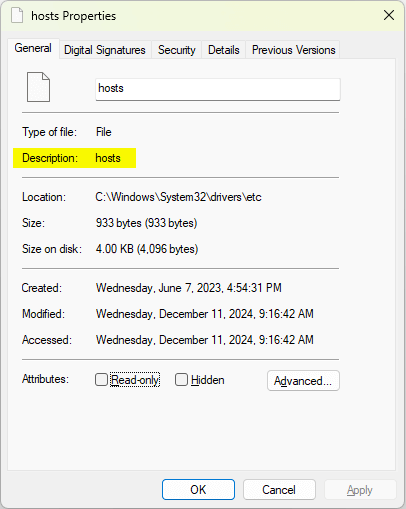Open Advanced attributes dialog
Image resolution: width=406 pixels, height=509 pixels.
(x=303, y=380)
